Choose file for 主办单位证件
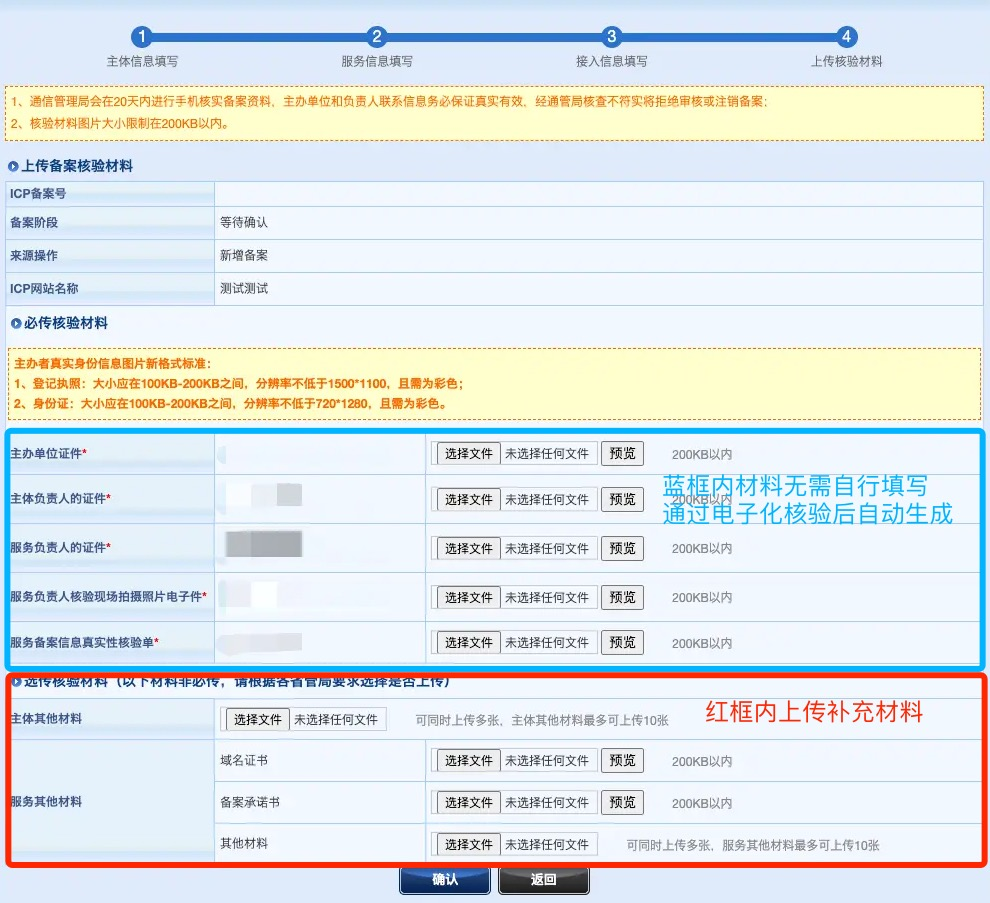Image resolution: width=990 pixels, height=903 pixels. [468, 453]
